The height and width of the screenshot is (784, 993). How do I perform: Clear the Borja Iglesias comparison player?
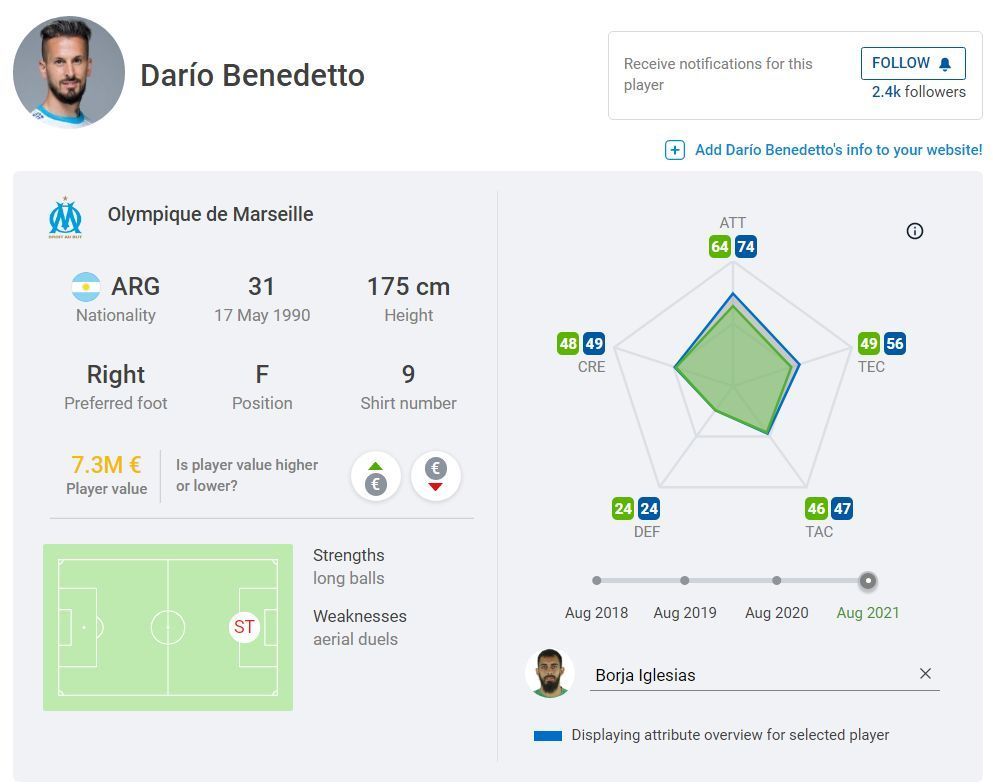[x=925, y=674]
